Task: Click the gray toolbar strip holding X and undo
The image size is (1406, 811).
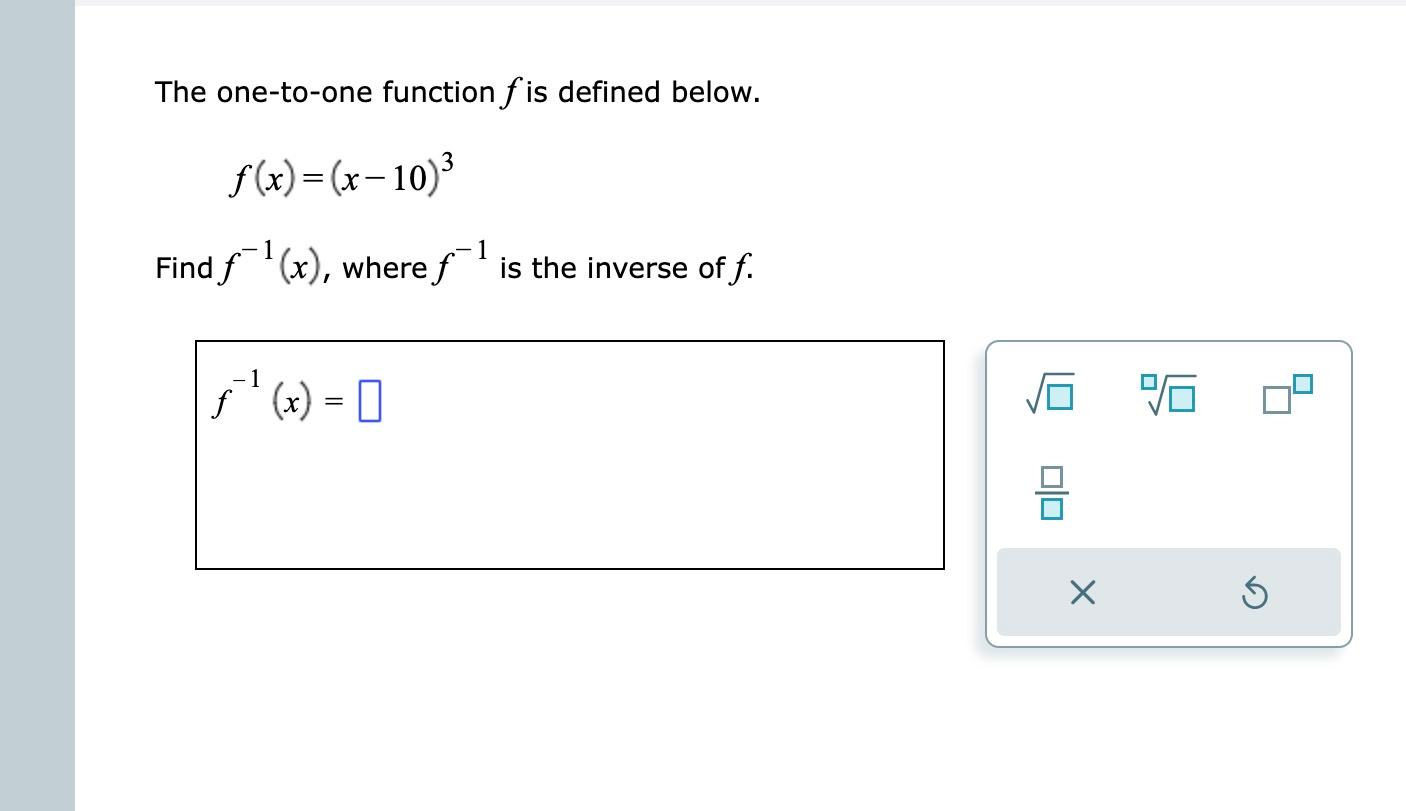Action: point(1168,592)
